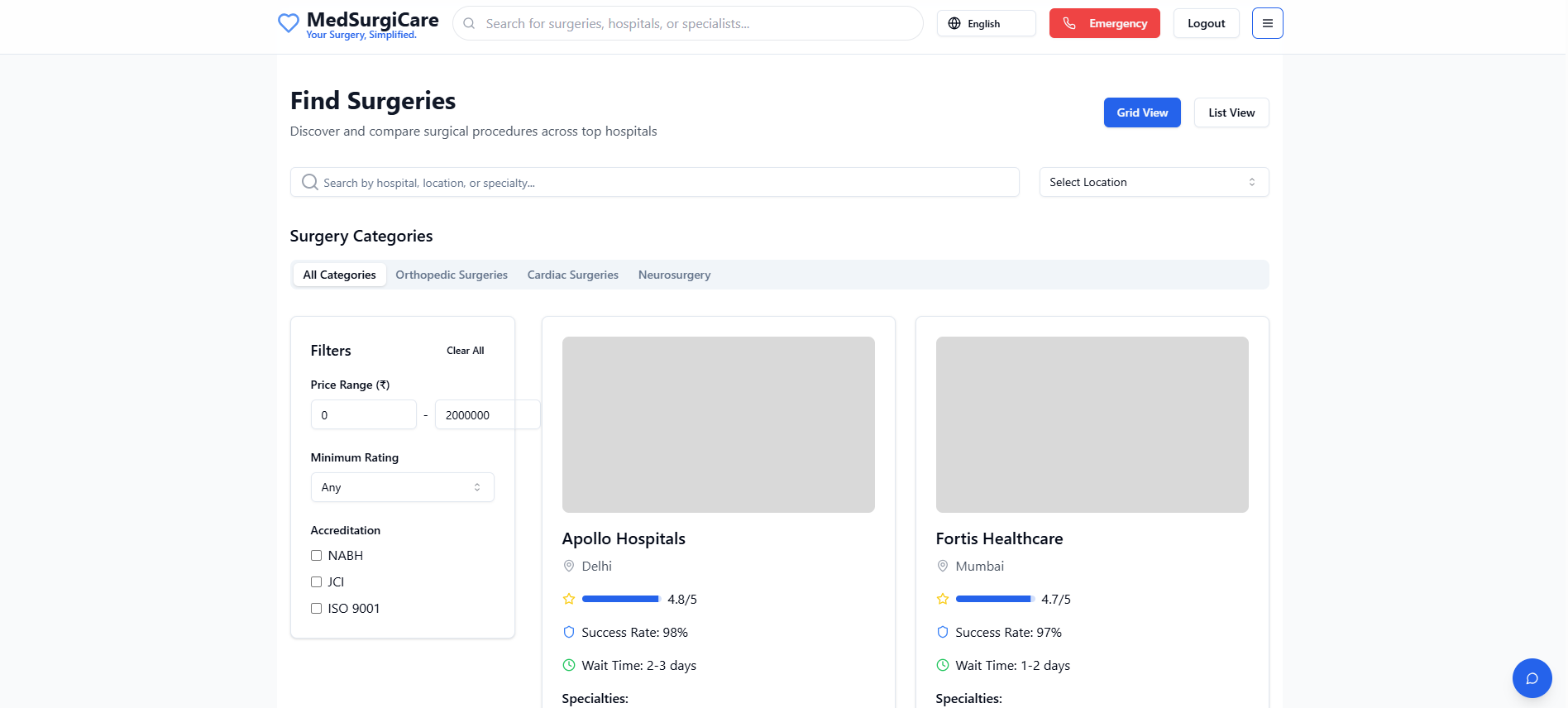Image resolution: width=1568 pixels, height=708 pixels.
Task: Click the minimum price input showing 0
Action: pyautogui.click(x=364, y=414)
